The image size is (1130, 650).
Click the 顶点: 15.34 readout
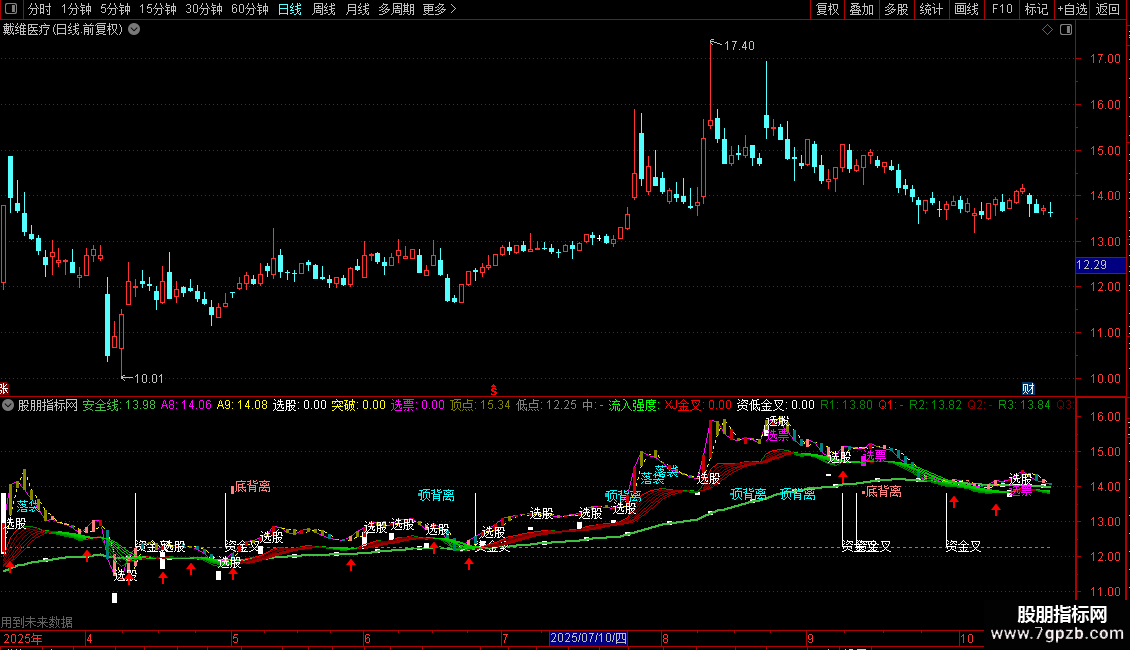480,406
